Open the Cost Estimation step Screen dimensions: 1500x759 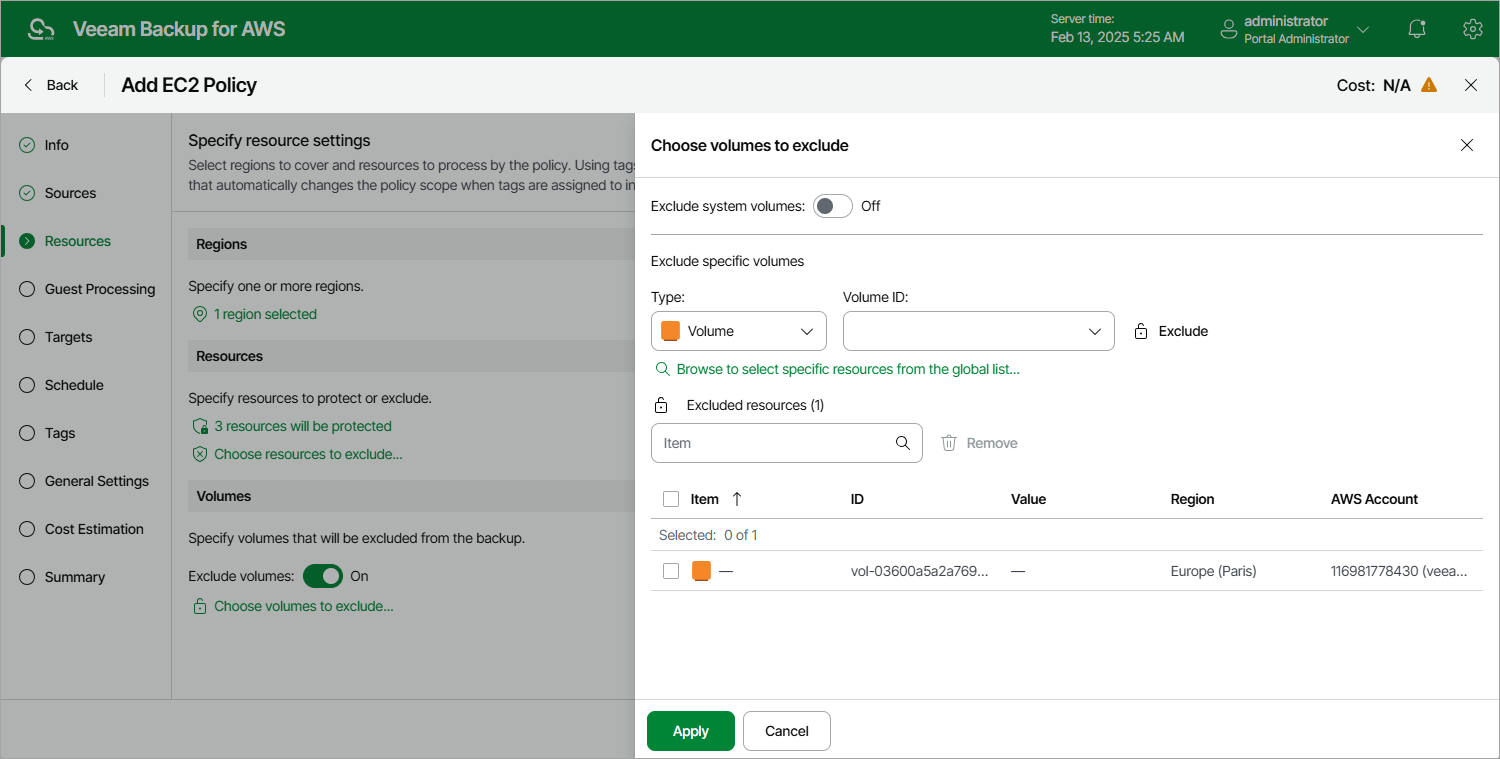click(x=94, y=529)
